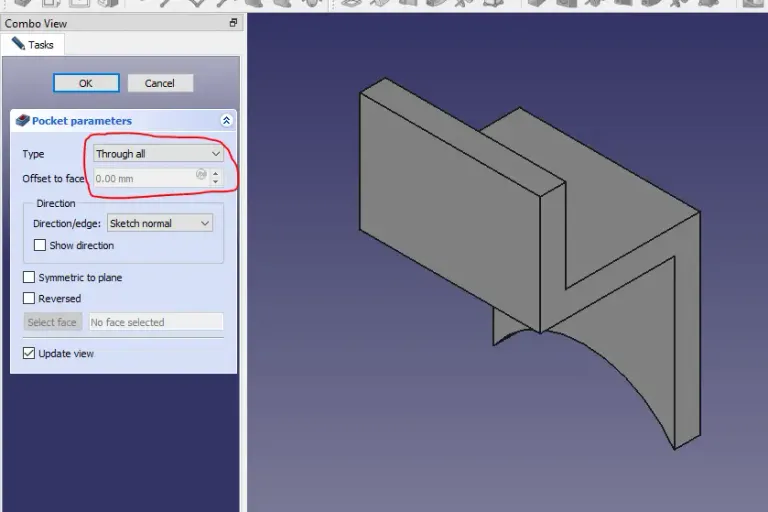This screenshot has height=512, width=768.
Task: Open the Type dropdown showing Through all
Action: click(x=158, y=154)
